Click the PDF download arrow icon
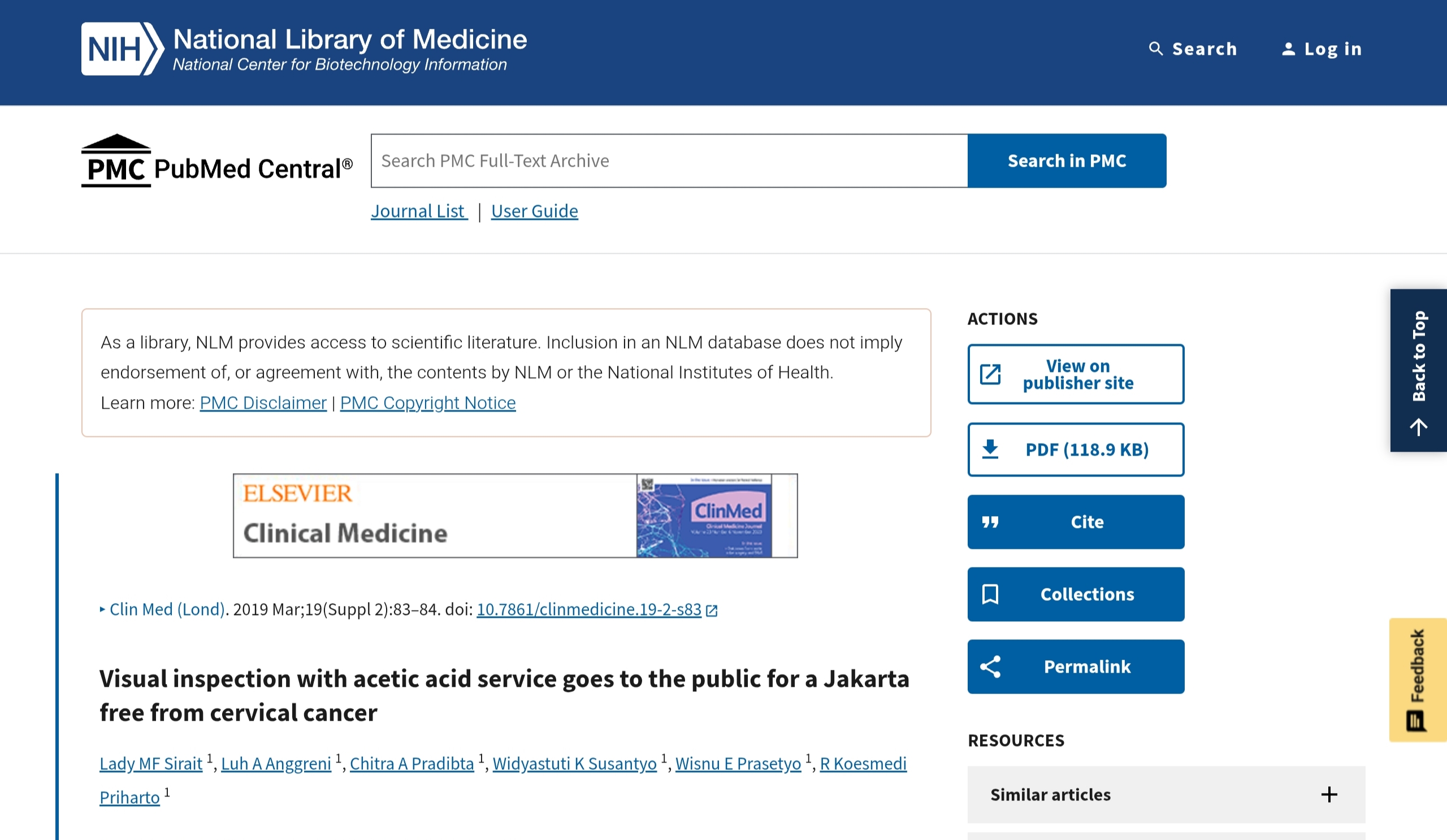This screenshot has width=1447, height=840. click(990, 449)
